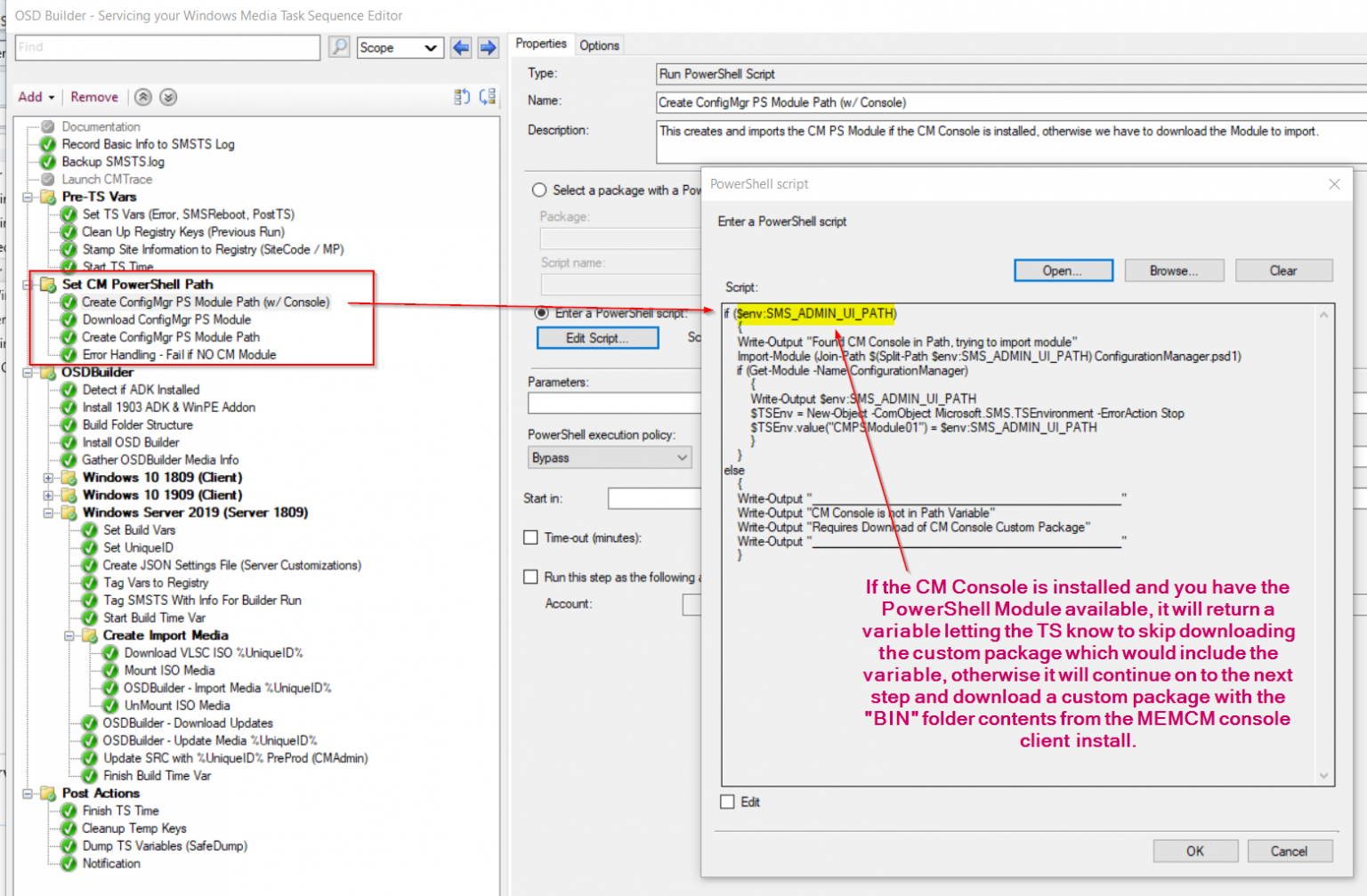Click the leftmost blue sequence icon above the tree

pyautogui.click(x=462, y=96)
